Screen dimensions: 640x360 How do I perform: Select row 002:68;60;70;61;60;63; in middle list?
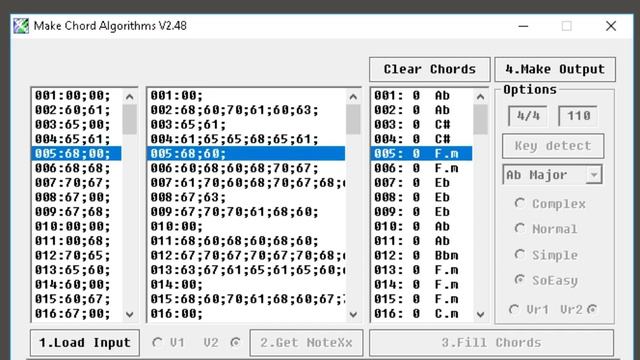click(247, 110)
